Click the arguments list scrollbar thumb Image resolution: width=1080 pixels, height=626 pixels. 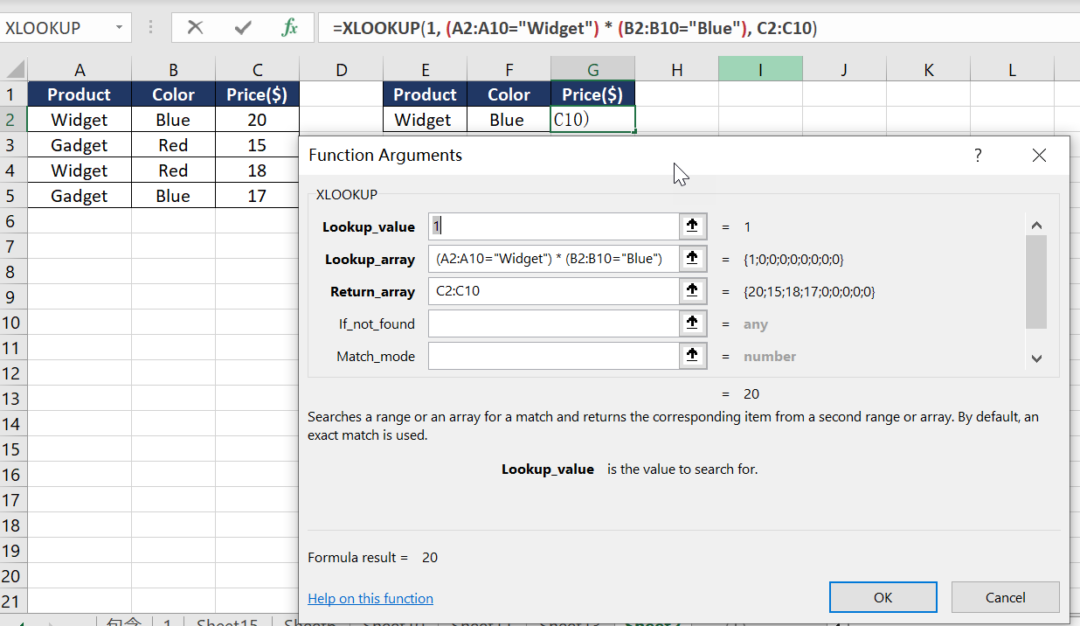[1036, 282]
